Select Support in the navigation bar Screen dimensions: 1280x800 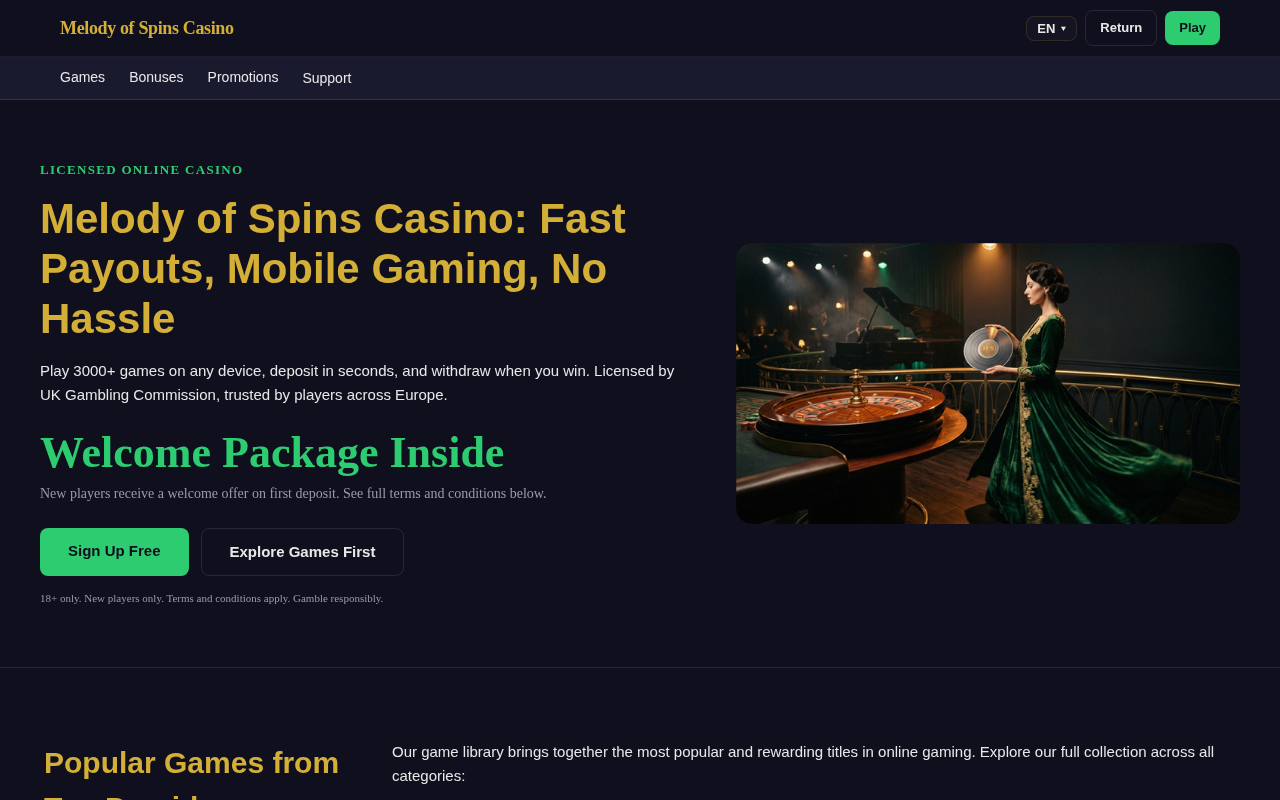[x=327, y=78]
